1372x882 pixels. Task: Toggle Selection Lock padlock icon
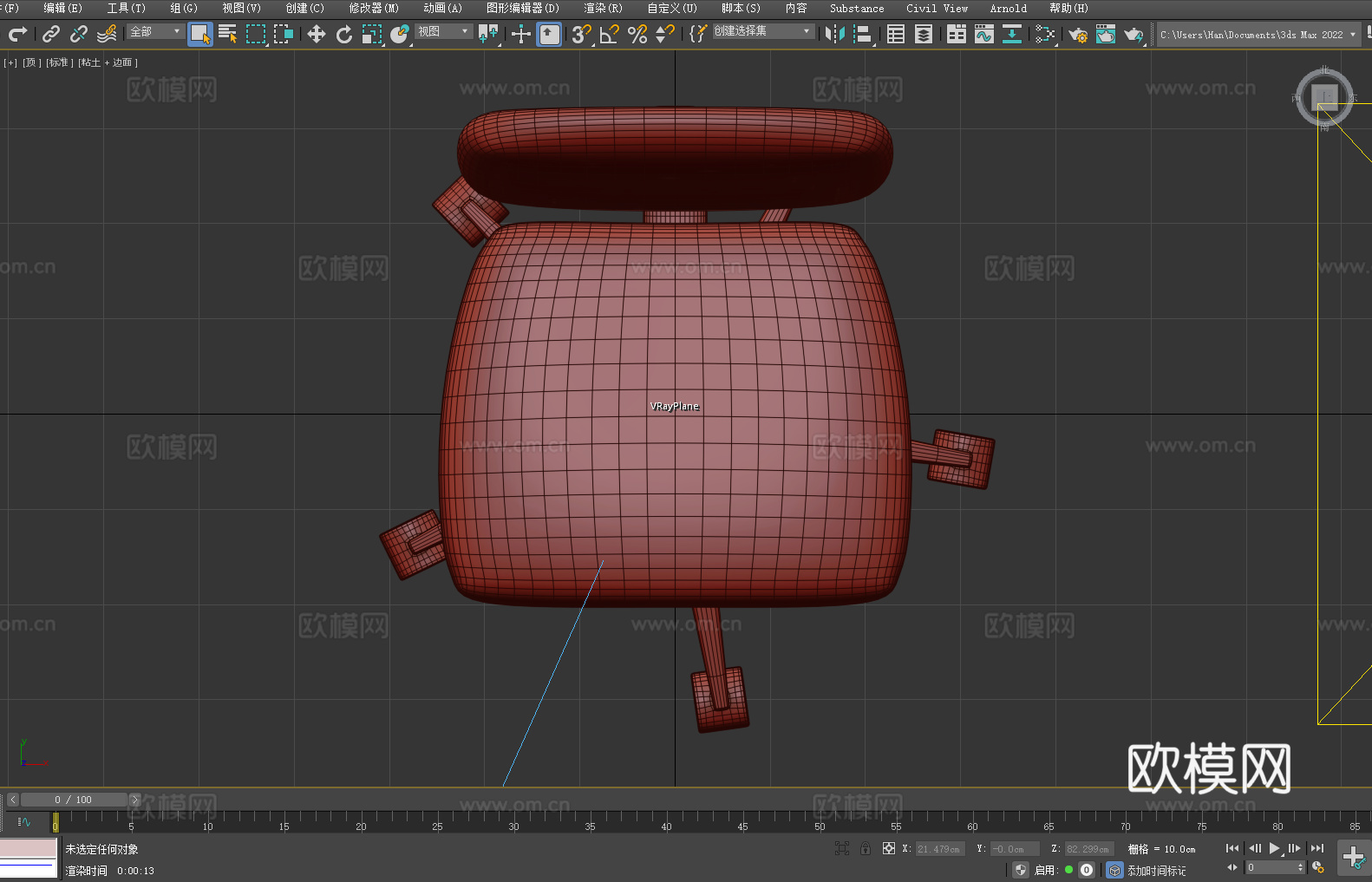tap(866, 848)
